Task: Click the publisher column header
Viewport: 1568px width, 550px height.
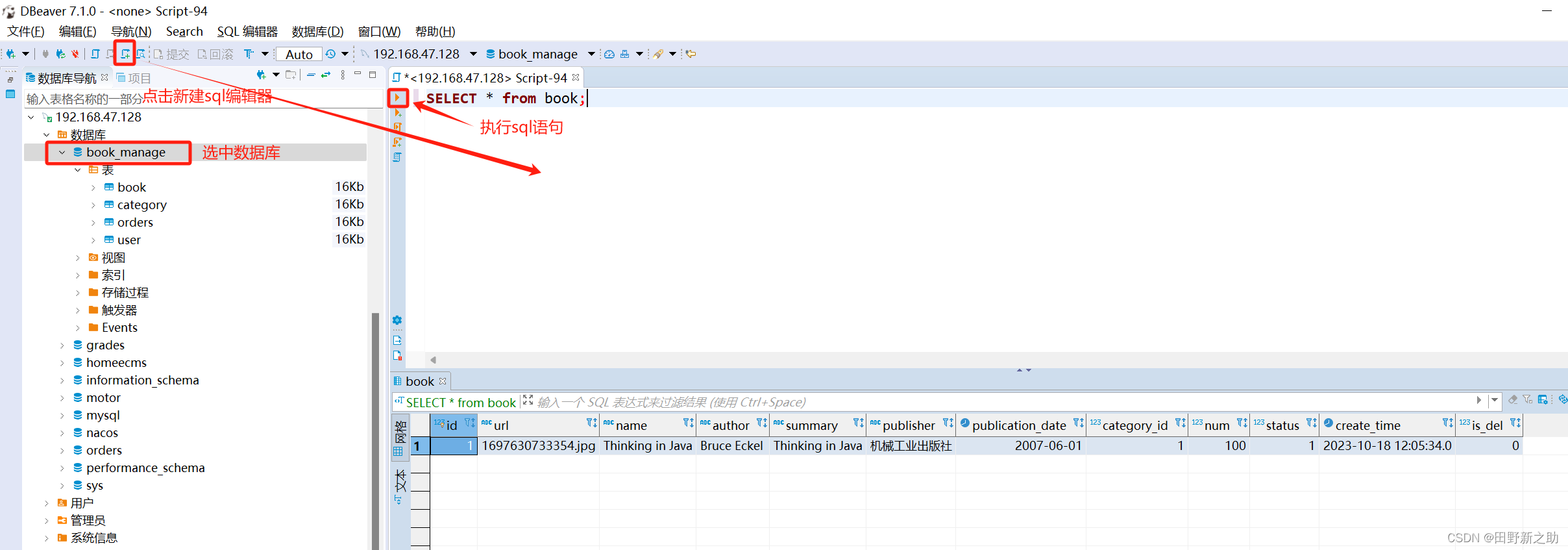Action: click(911, 425)
